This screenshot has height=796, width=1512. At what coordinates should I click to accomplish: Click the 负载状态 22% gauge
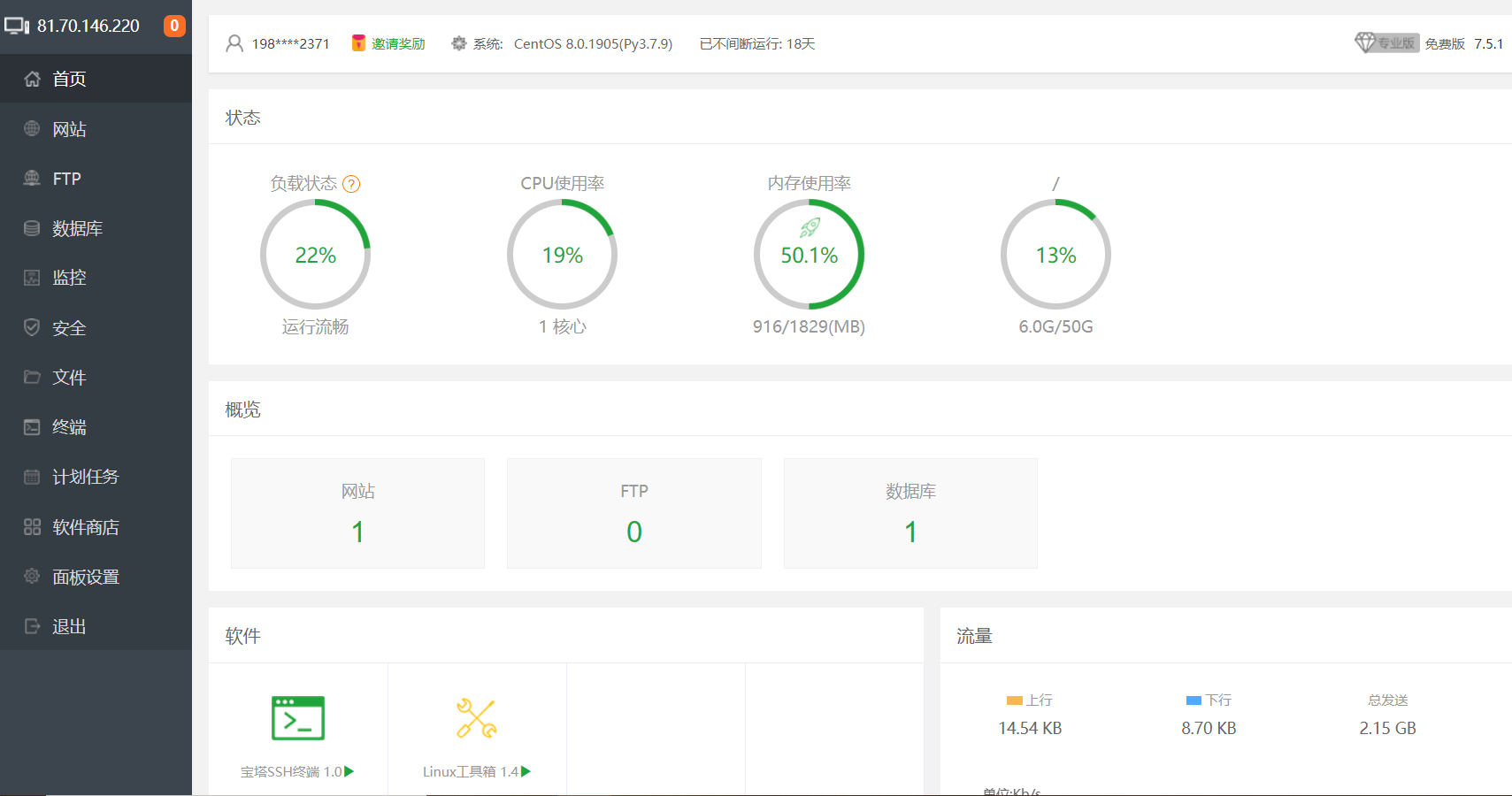click(x=315, y=255)
